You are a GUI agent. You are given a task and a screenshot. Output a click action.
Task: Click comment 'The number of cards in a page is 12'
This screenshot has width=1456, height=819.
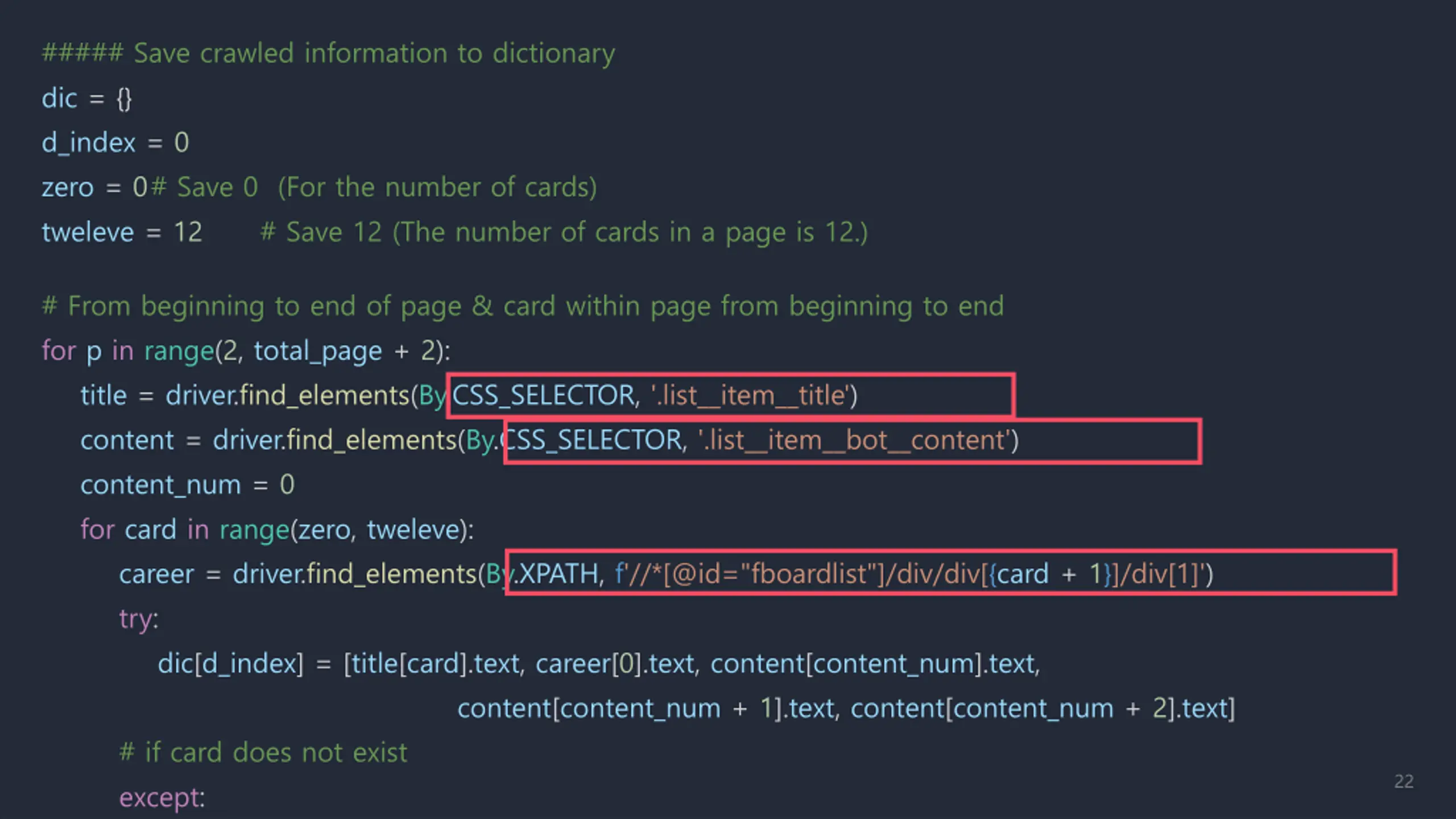pyautogui.click(x=630, y=233)
